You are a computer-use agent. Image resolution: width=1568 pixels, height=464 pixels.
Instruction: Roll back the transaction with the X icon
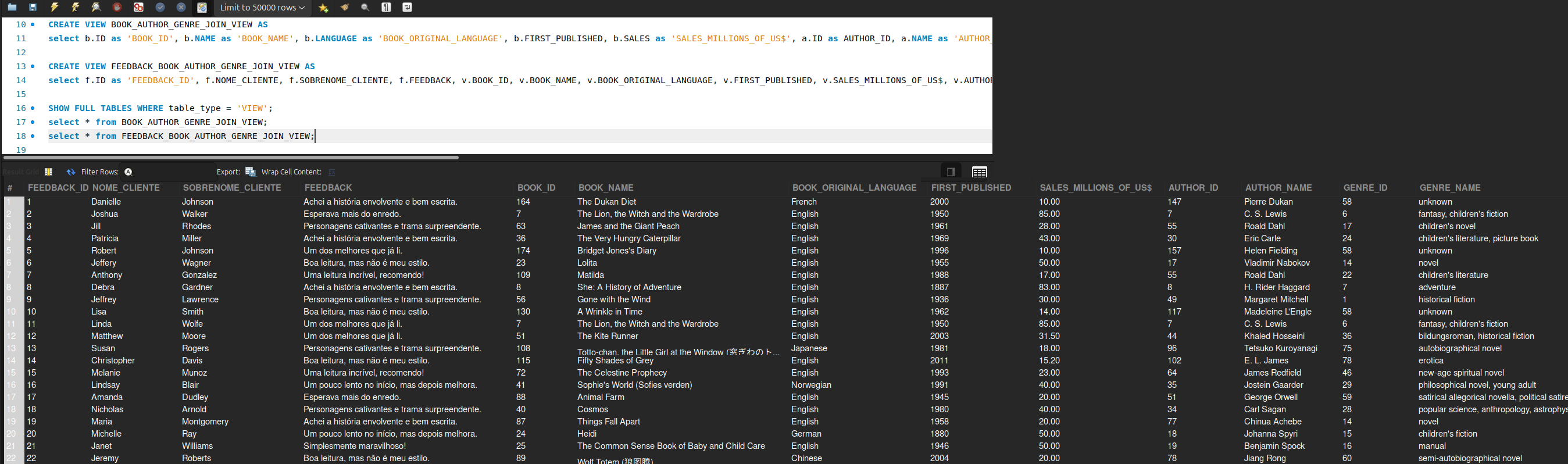pos(181,8)
